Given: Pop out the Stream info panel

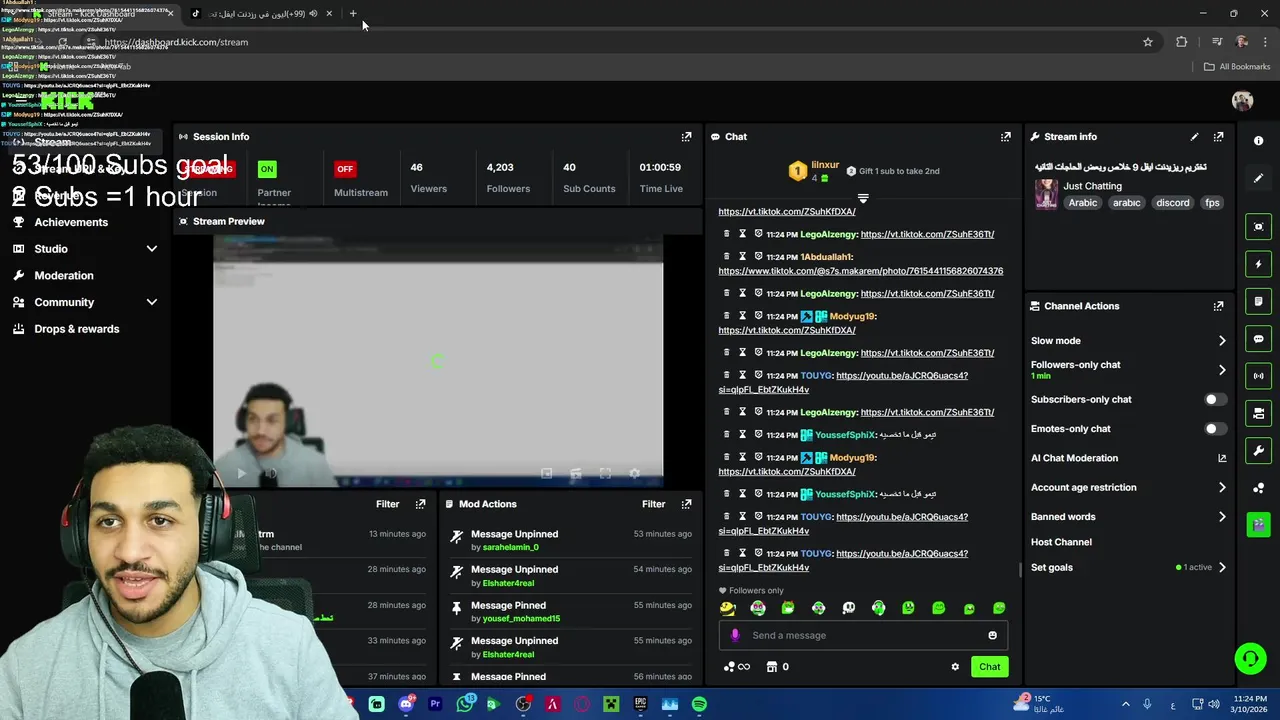Looking at the screenshot, I should (x=1218, y=137).
